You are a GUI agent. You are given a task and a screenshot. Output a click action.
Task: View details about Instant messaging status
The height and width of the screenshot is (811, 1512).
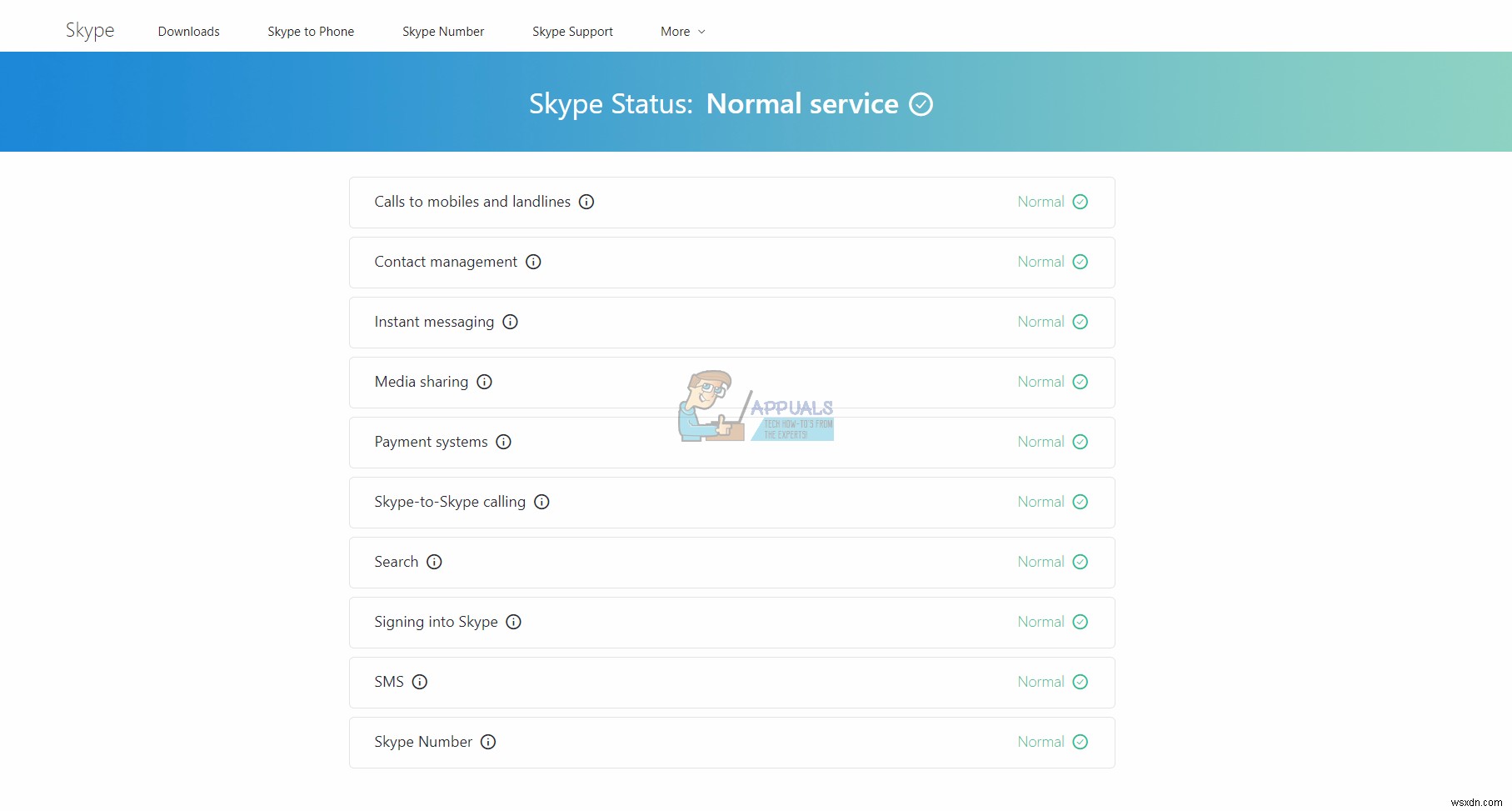pyautogui.click(x=510, y=322)
